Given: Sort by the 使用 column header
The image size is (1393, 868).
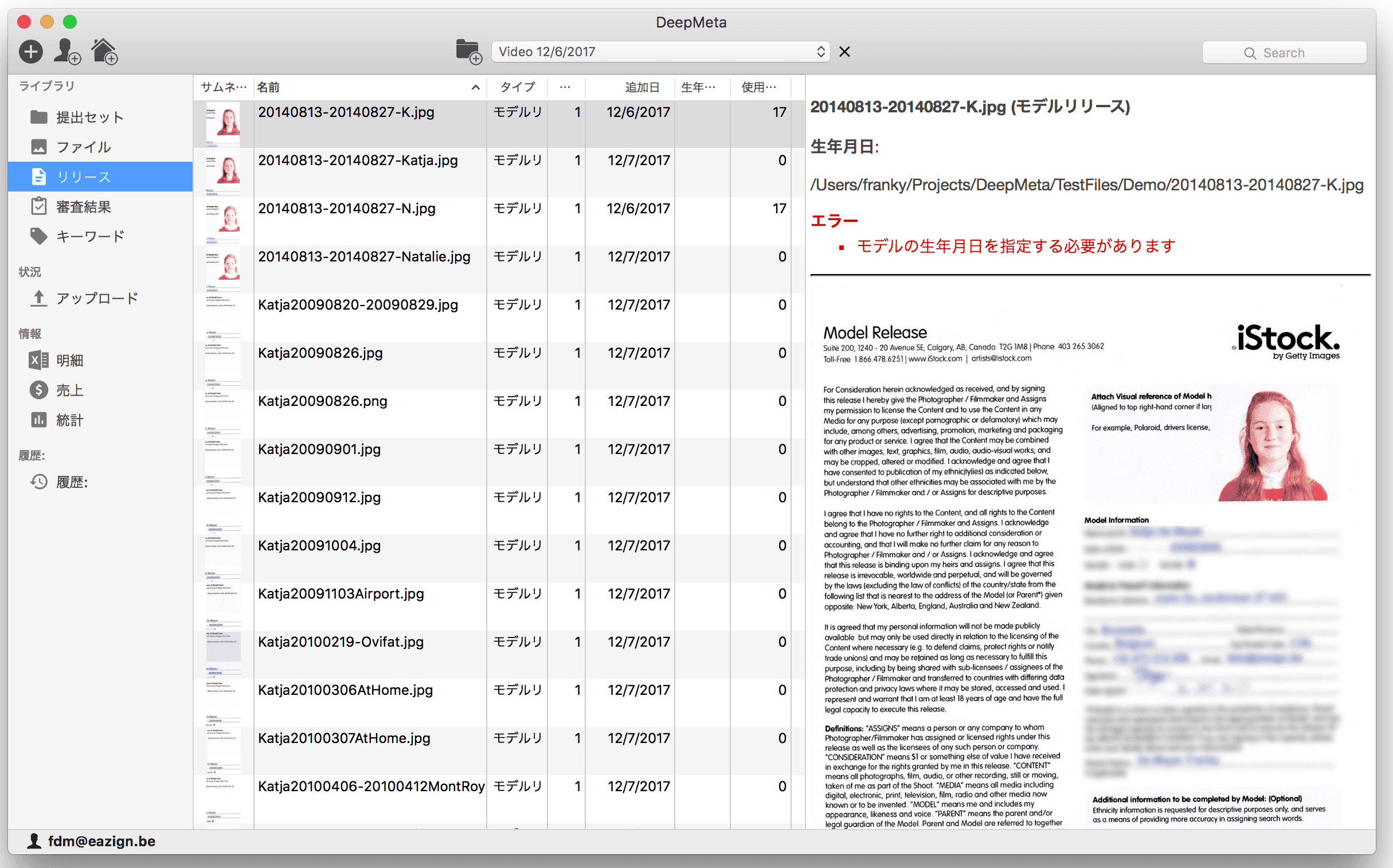Looking at the screenshot, I should pos(761,87).
